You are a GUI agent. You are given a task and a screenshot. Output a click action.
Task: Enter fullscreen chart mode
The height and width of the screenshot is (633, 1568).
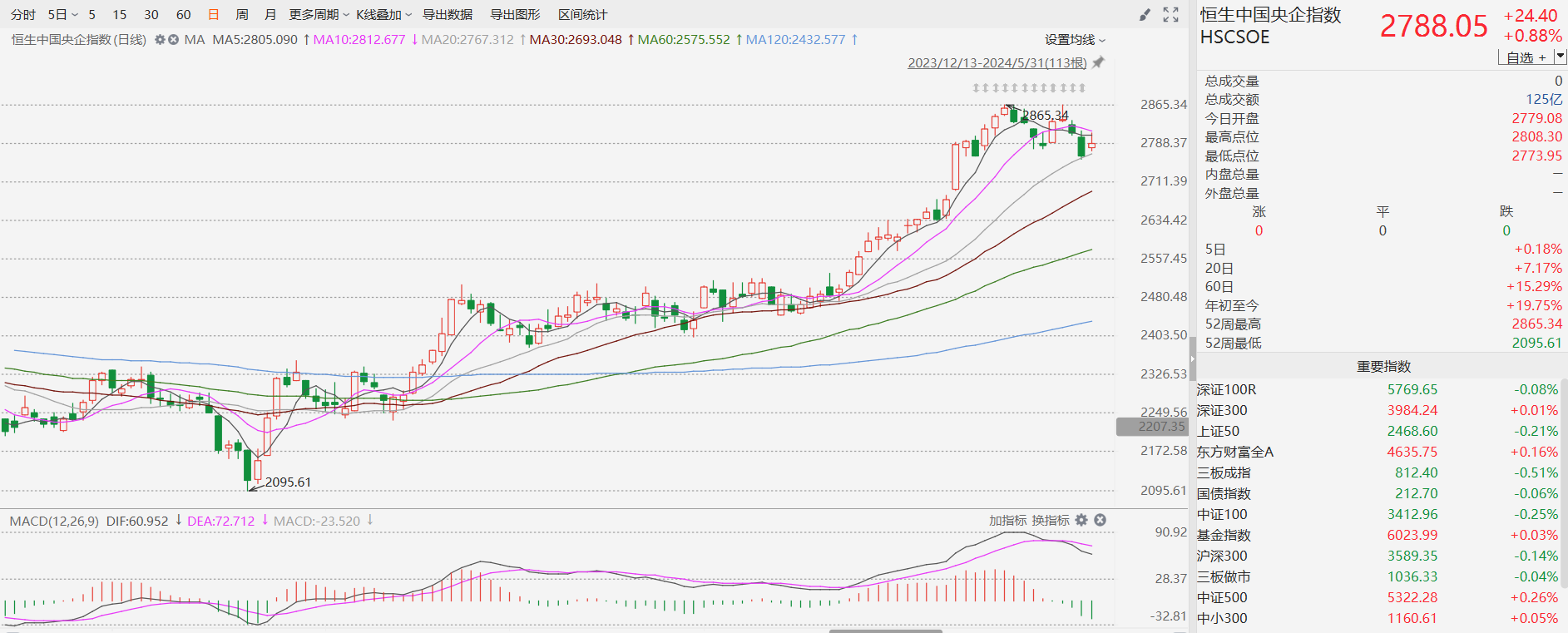(1170, 15)
